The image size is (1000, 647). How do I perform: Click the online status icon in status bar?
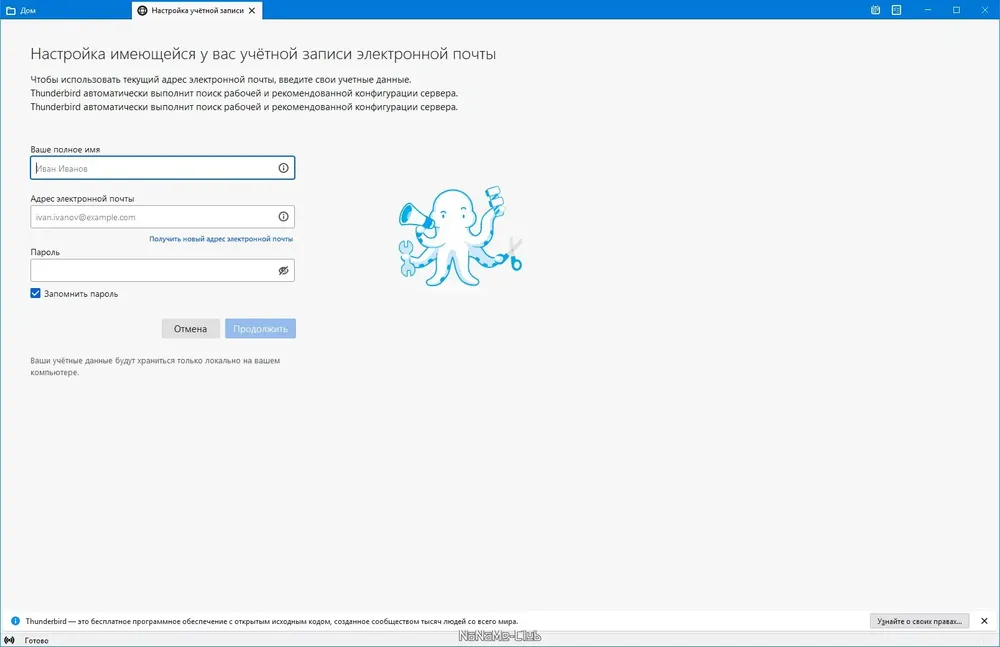(10, 640)
